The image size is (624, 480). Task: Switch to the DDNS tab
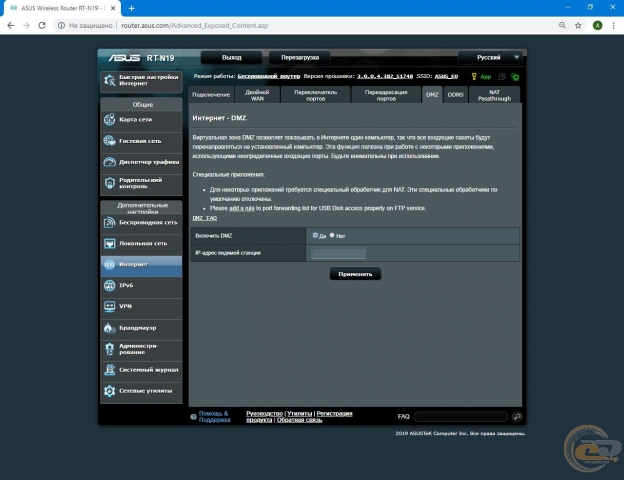pyautogui.click(x=455, y=95)
